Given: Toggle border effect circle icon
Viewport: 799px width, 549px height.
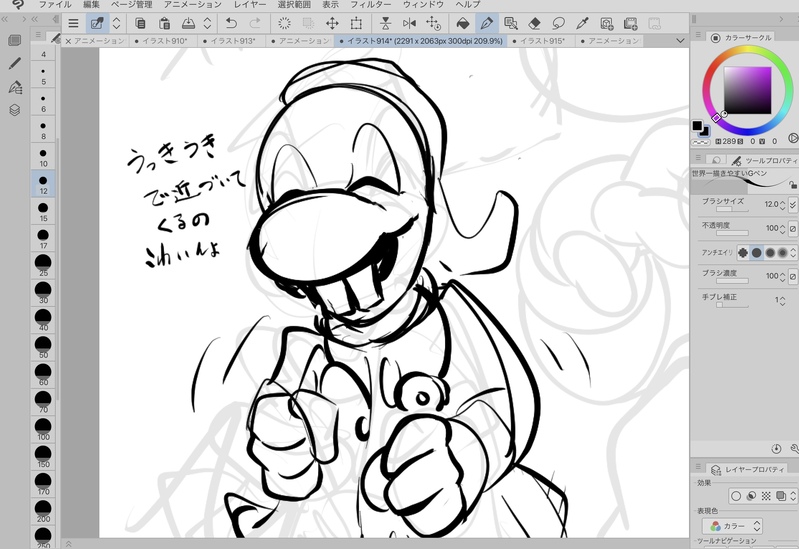Looking at the screenshot, I should 736,495.
